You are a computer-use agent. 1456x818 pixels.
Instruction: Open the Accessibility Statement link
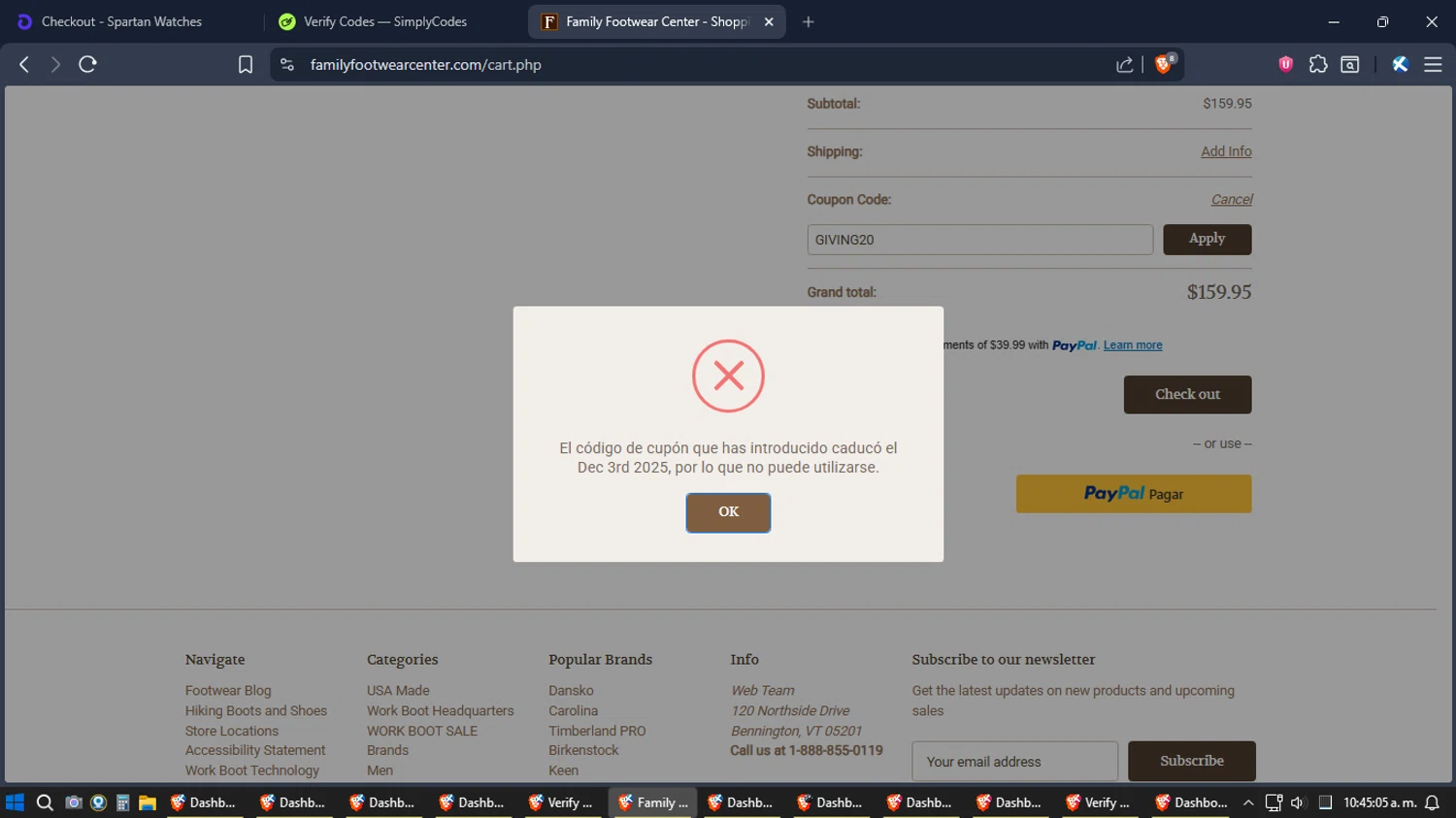pos(255,750)
